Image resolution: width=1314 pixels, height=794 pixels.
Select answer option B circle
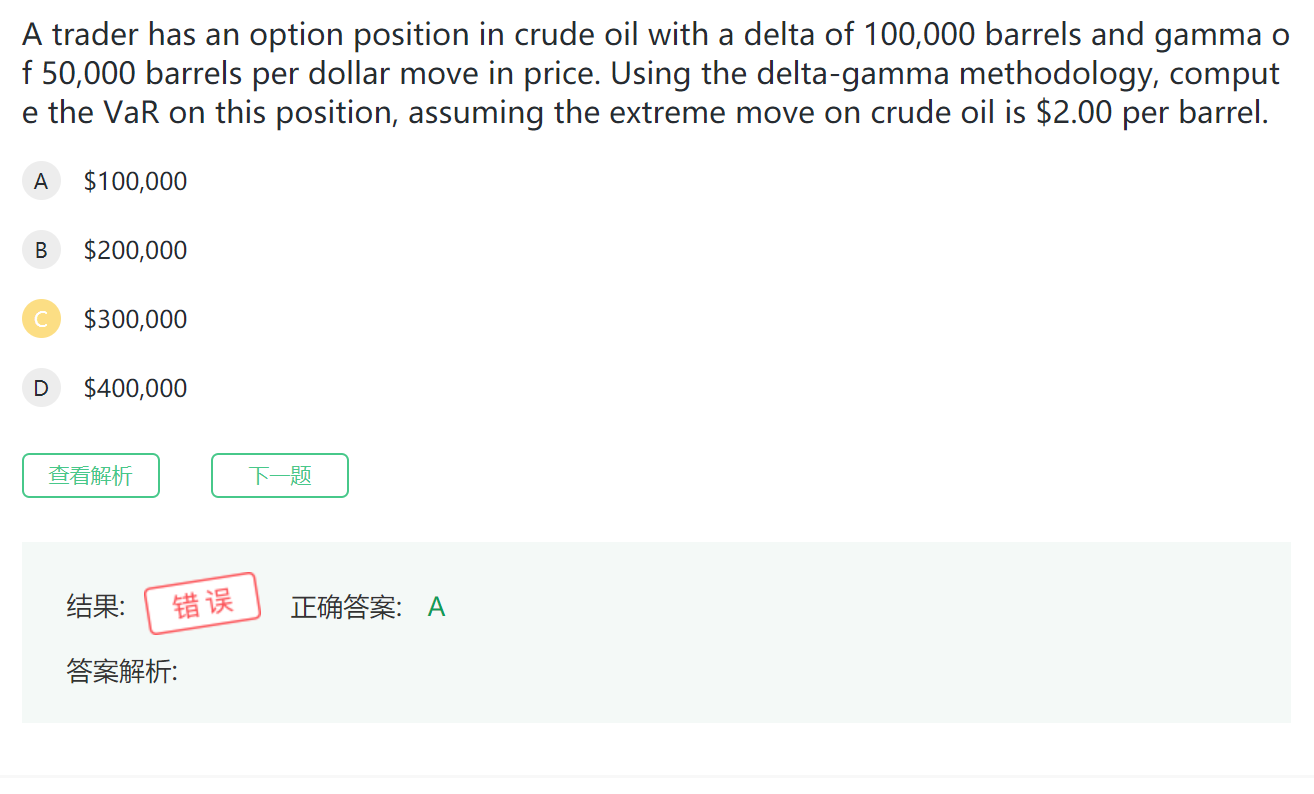(x=41, y=250)
